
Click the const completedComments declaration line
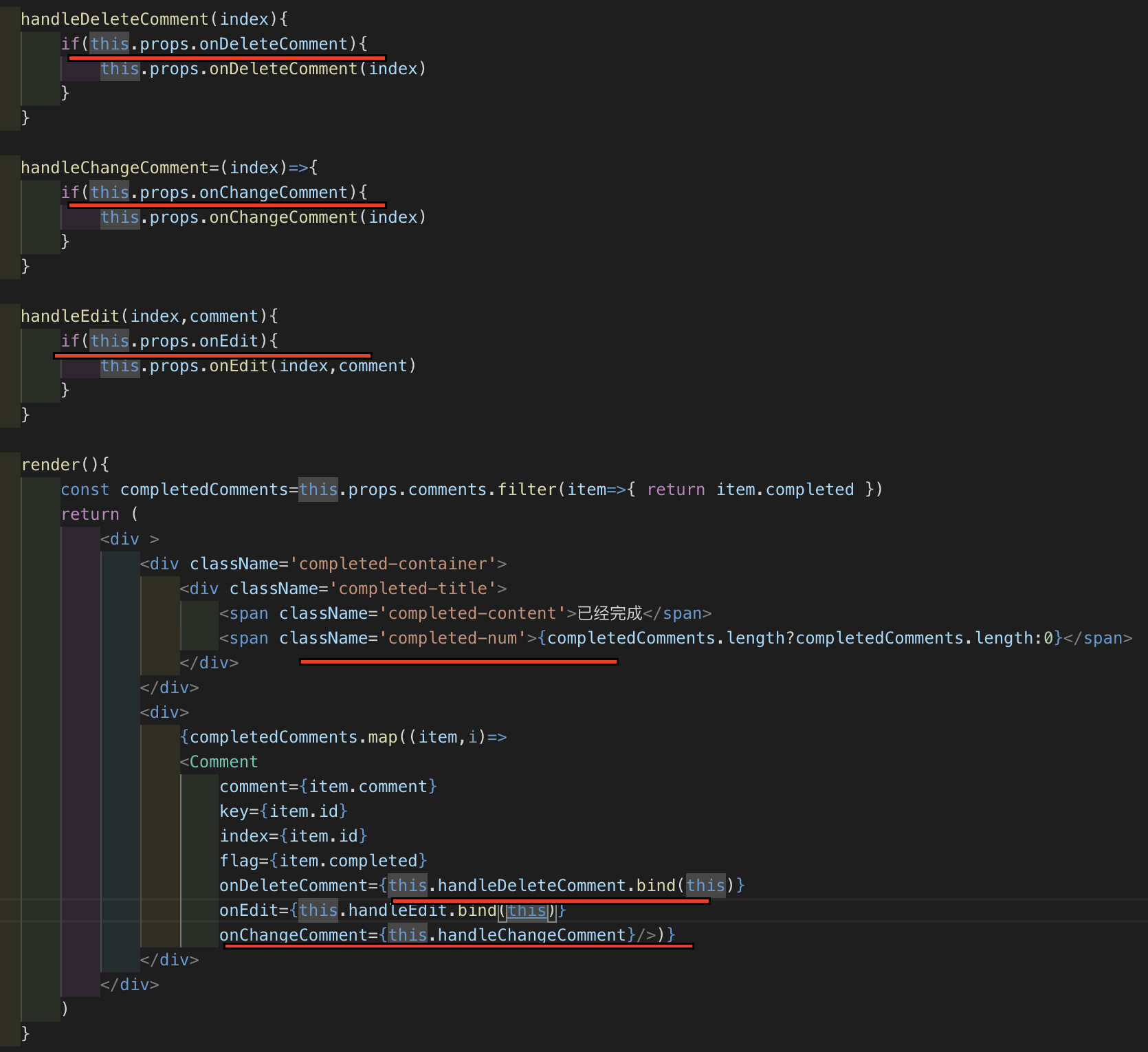pos(472,490)
